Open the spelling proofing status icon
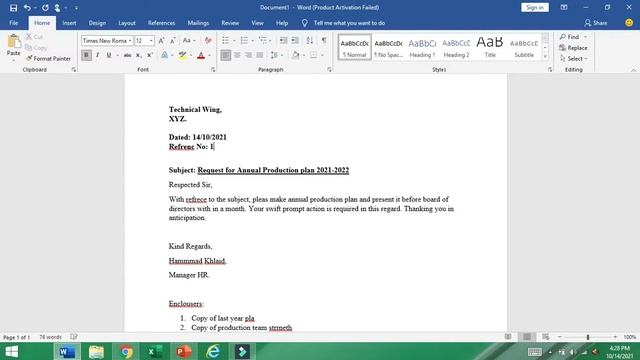This screenshot has width=640, height=360. pos(73,337)
